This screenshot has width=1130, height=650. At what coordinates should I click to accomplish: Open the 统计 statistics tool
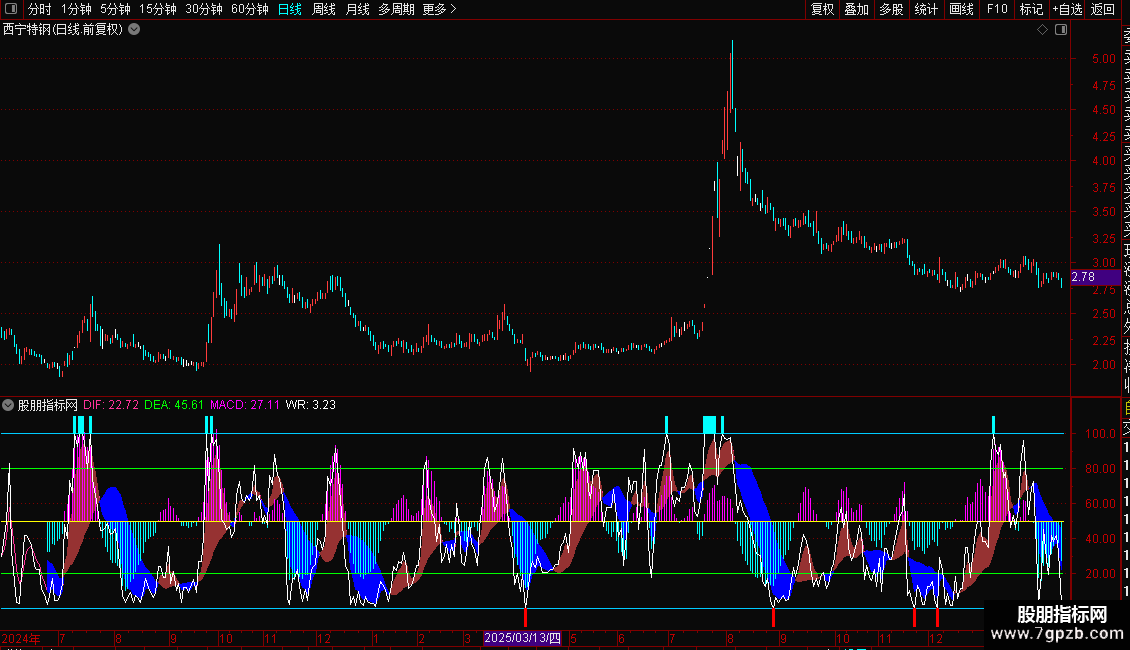[926, 9]
